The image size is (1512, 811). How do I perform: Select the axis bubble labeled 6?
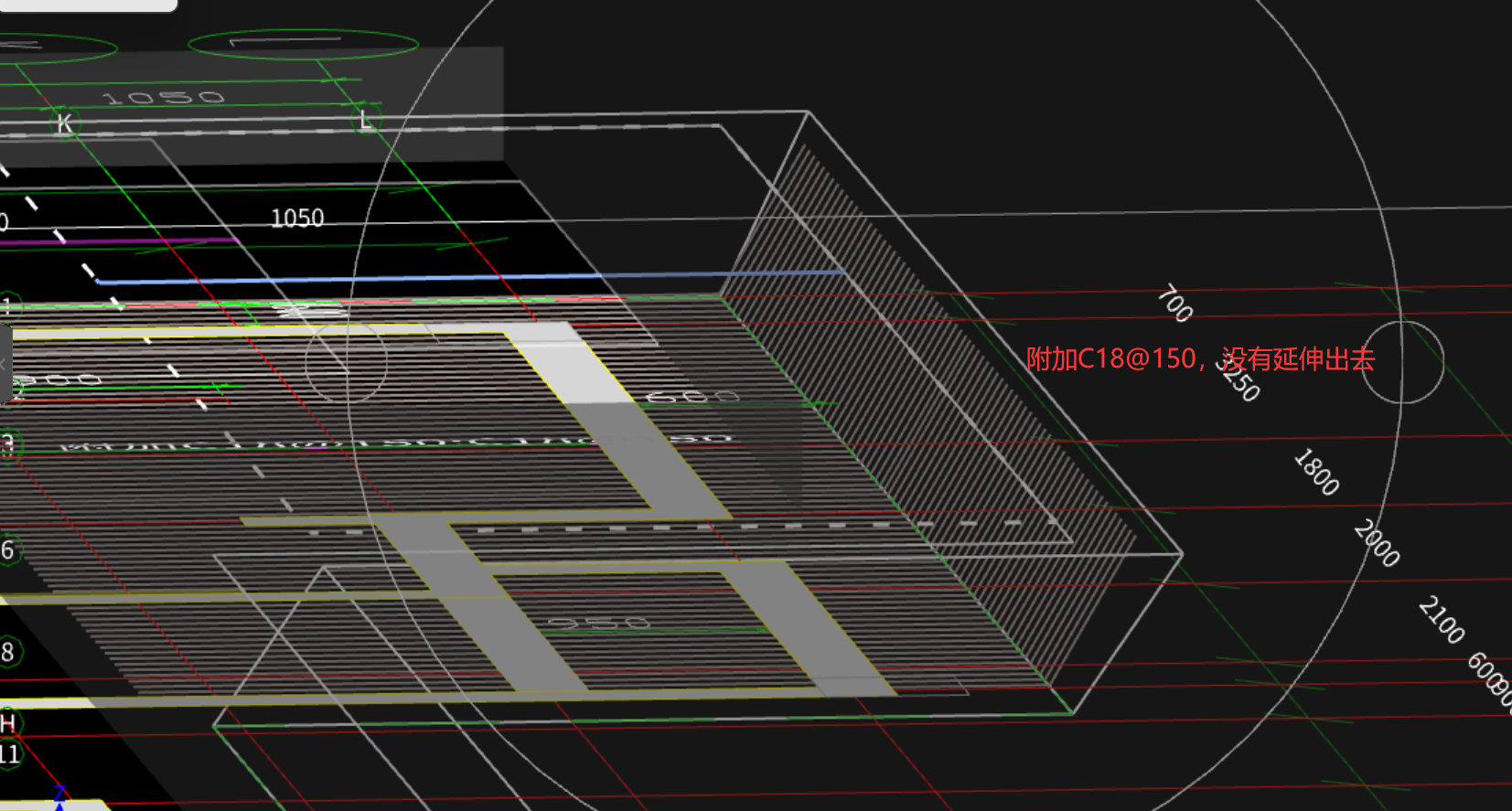[x=8, y=550]
